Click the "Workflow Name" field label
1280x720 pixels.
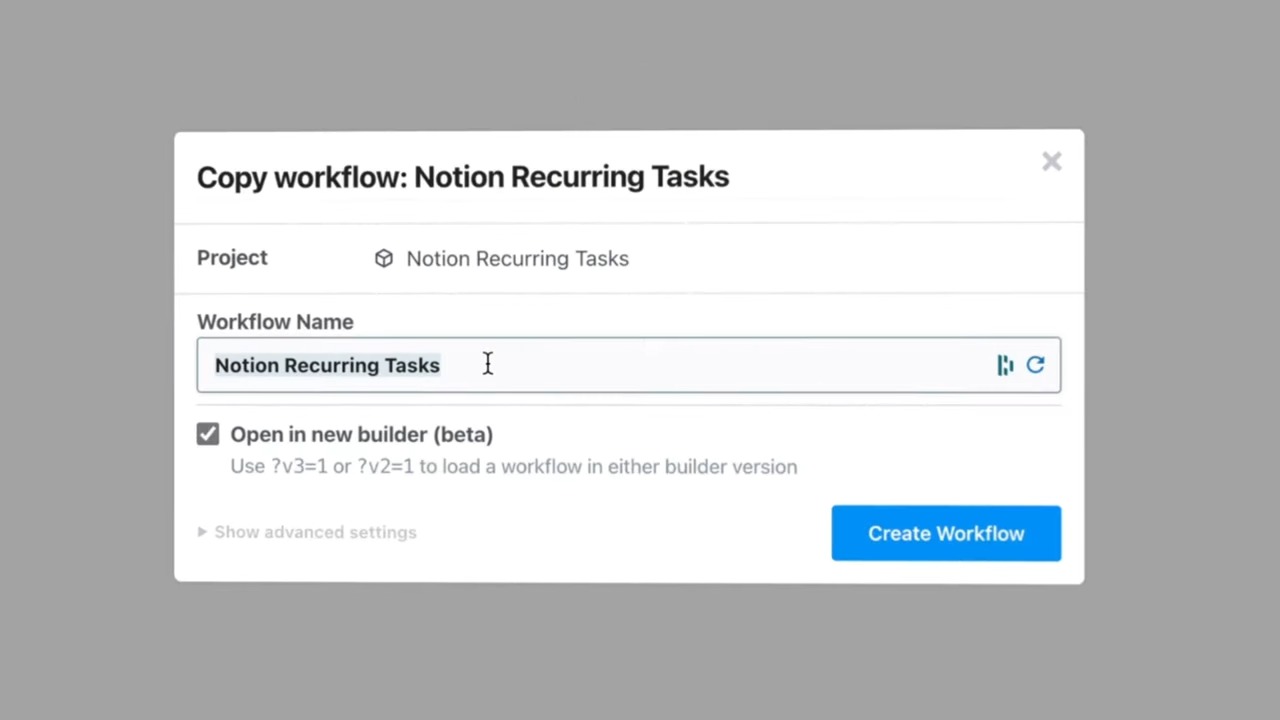pos(275,322)
